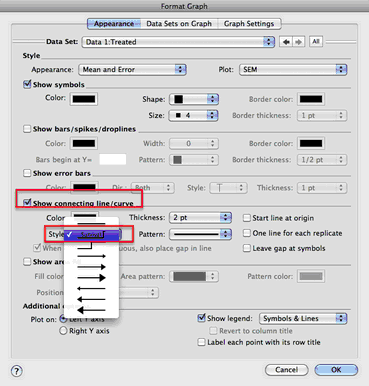The image size is (369, 386).
Task: Go to previous data set arrow
Action: click(286, 42)
